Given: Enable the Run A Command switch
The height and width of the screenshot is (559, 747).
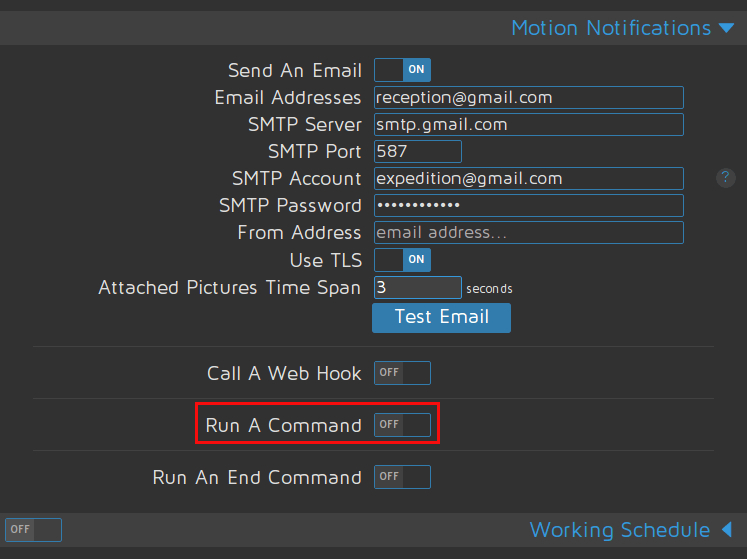Looking at the screenshot, I should coord(403,425).
